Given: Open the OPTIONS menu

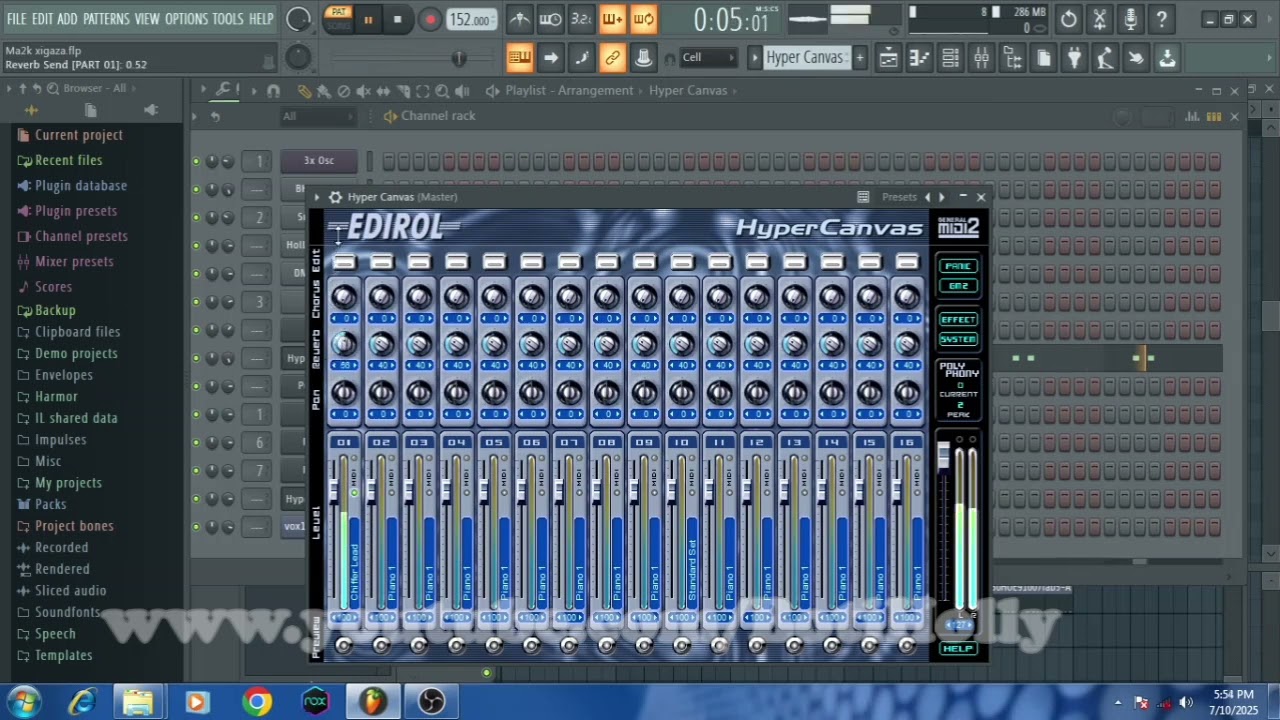Looking at the screenshot, I should pyautogui.click(x=186, y=19).
